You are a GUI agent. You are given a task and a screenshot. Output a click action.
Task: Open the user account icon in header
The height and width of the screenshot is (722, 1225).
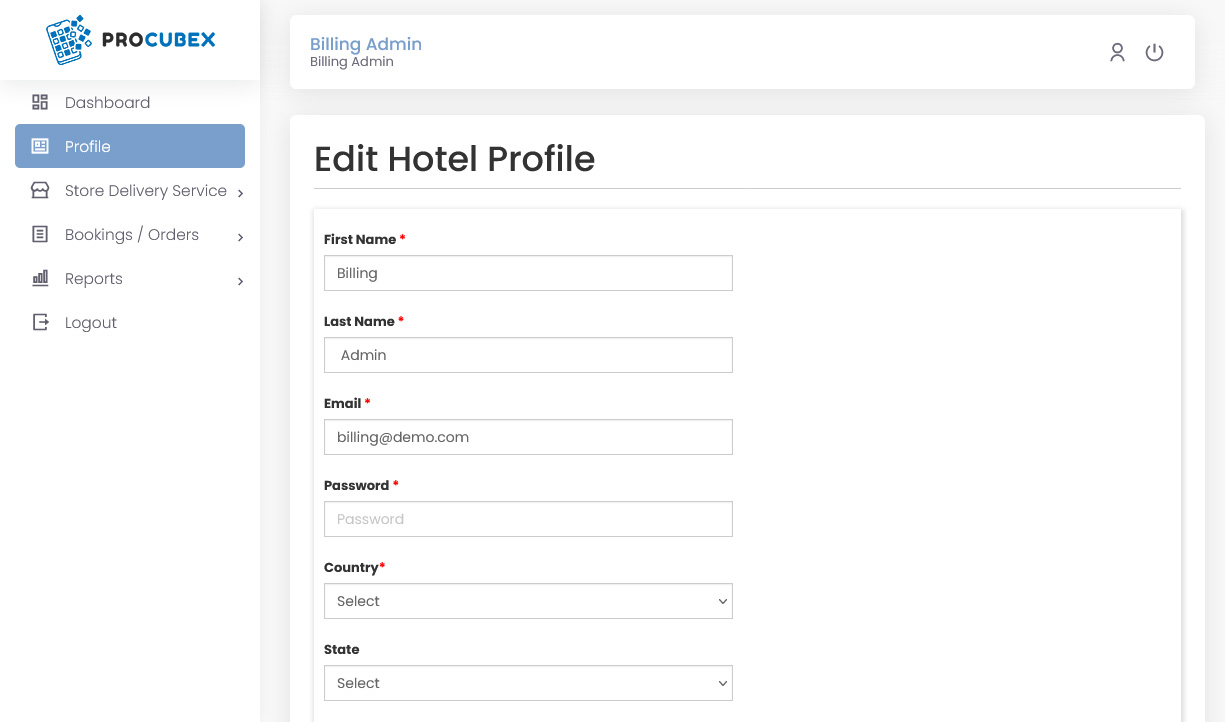(1117, 53)
